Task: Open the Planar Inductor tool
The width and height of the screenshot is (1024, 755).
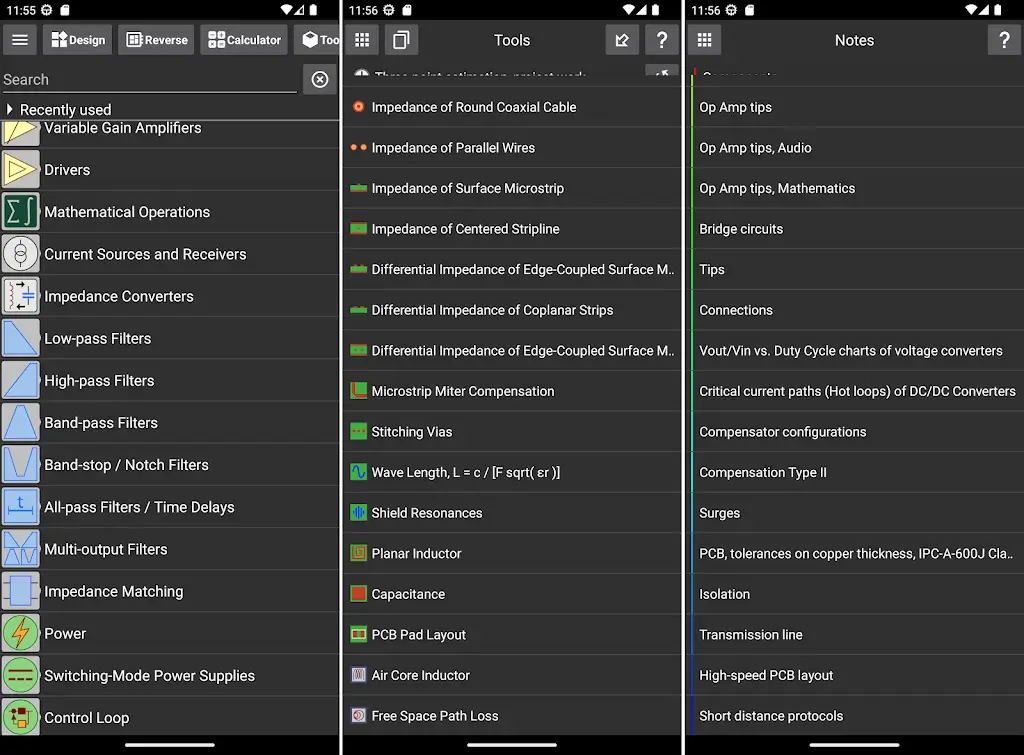Action: 416,553
